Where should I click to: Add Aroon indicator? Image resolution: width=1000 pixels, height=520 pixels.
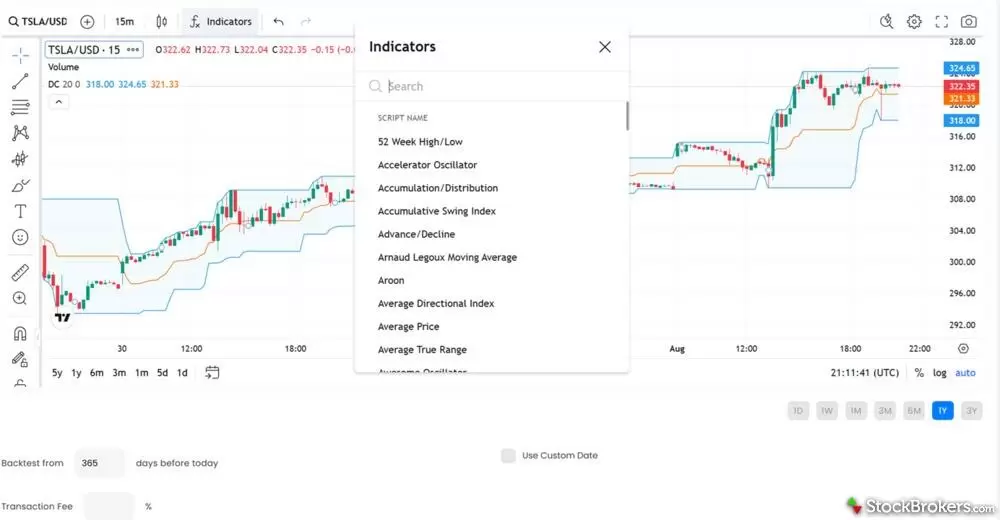[491, 280]
